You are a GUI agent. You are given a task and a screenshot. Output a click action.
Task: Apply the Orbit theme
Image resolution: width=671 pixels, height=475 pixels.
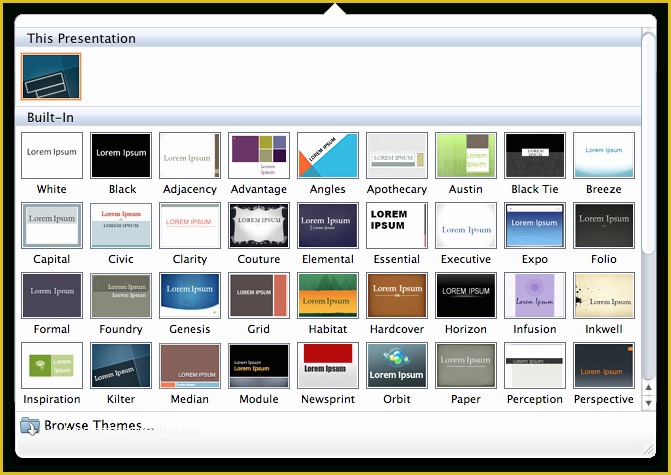tap(397, 365)
